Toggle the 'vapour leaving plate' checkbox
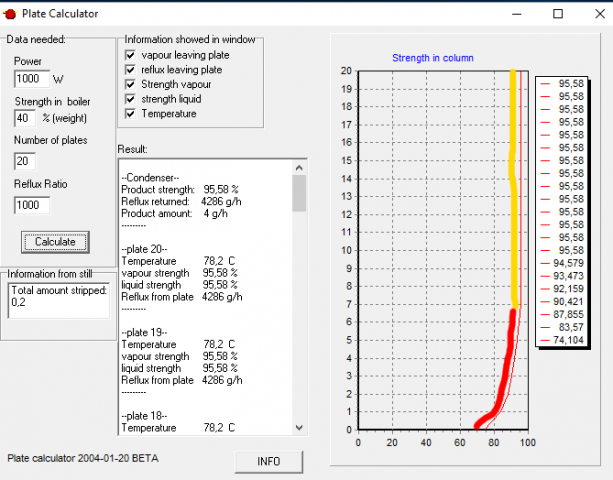 tap(130, 56)
